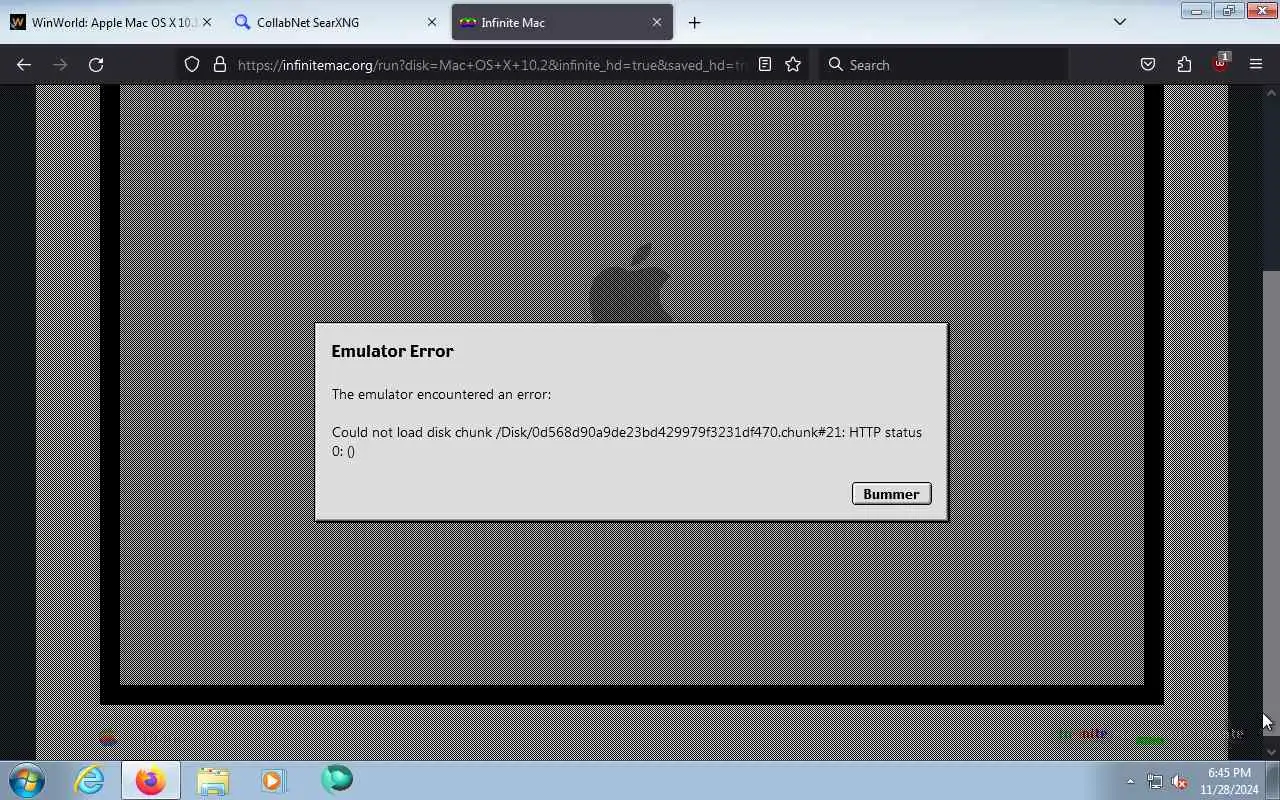Viewport: 1280px width, 800px height.
Task: Open the Windows Start menu
Action: [27, 780]
